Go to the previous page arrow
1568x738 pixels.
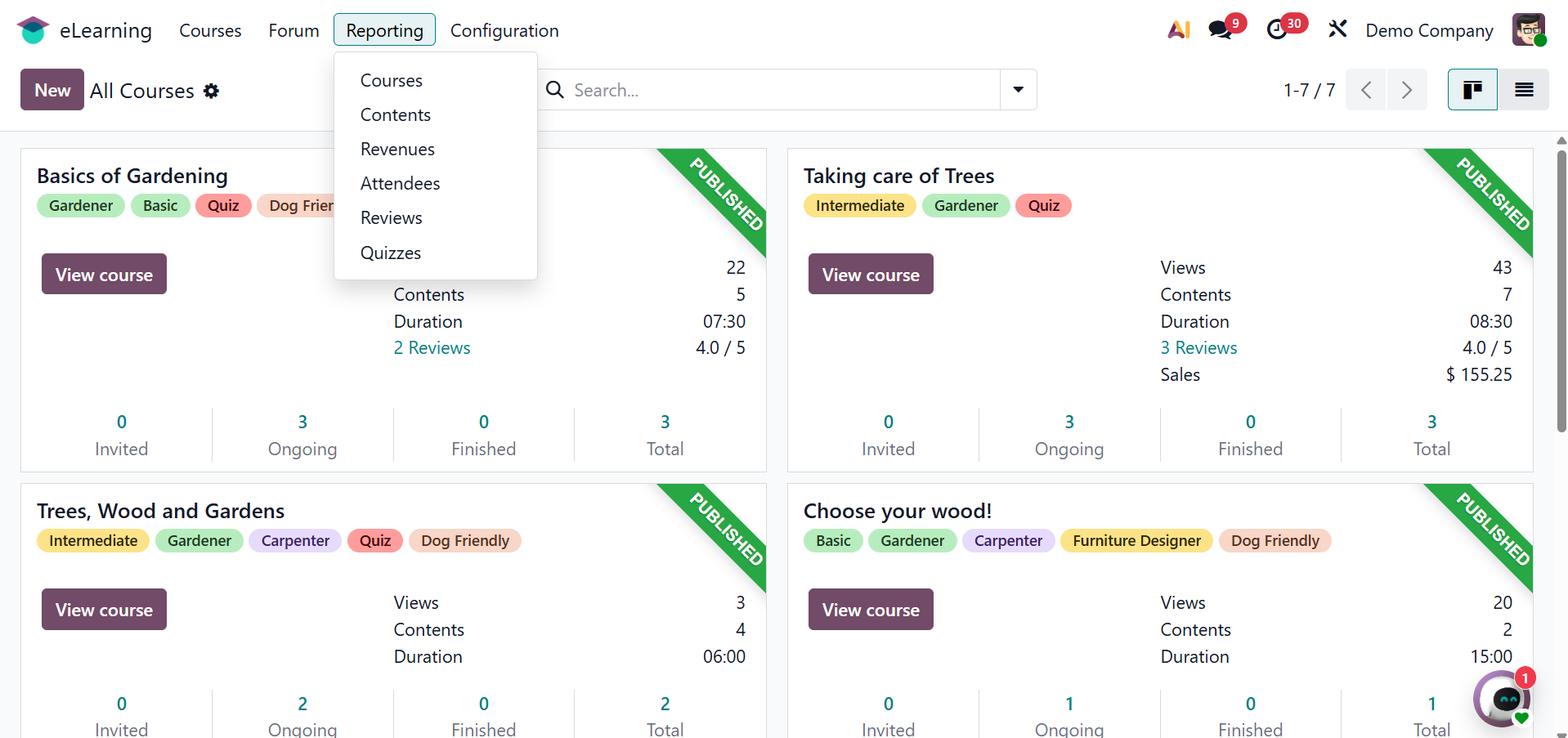(1366, 90)
